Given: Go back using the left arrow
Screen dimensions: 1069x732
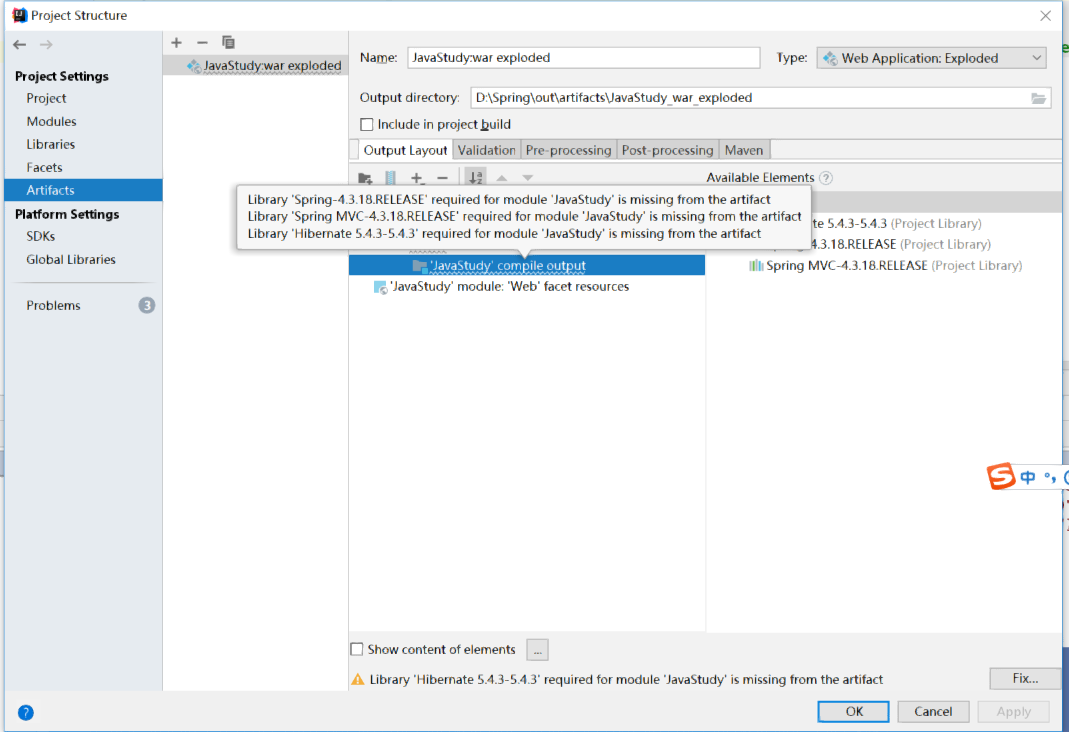Looking at the screenshot, I should [x=20, y=45].
